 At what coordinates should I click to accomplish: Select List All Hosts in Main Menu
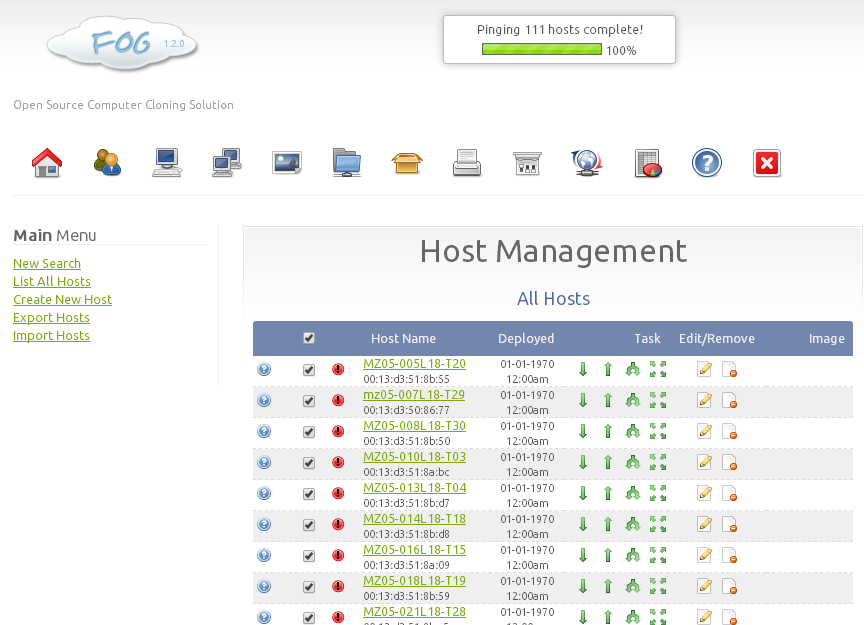pyautogui.click(x=51, y=281)
